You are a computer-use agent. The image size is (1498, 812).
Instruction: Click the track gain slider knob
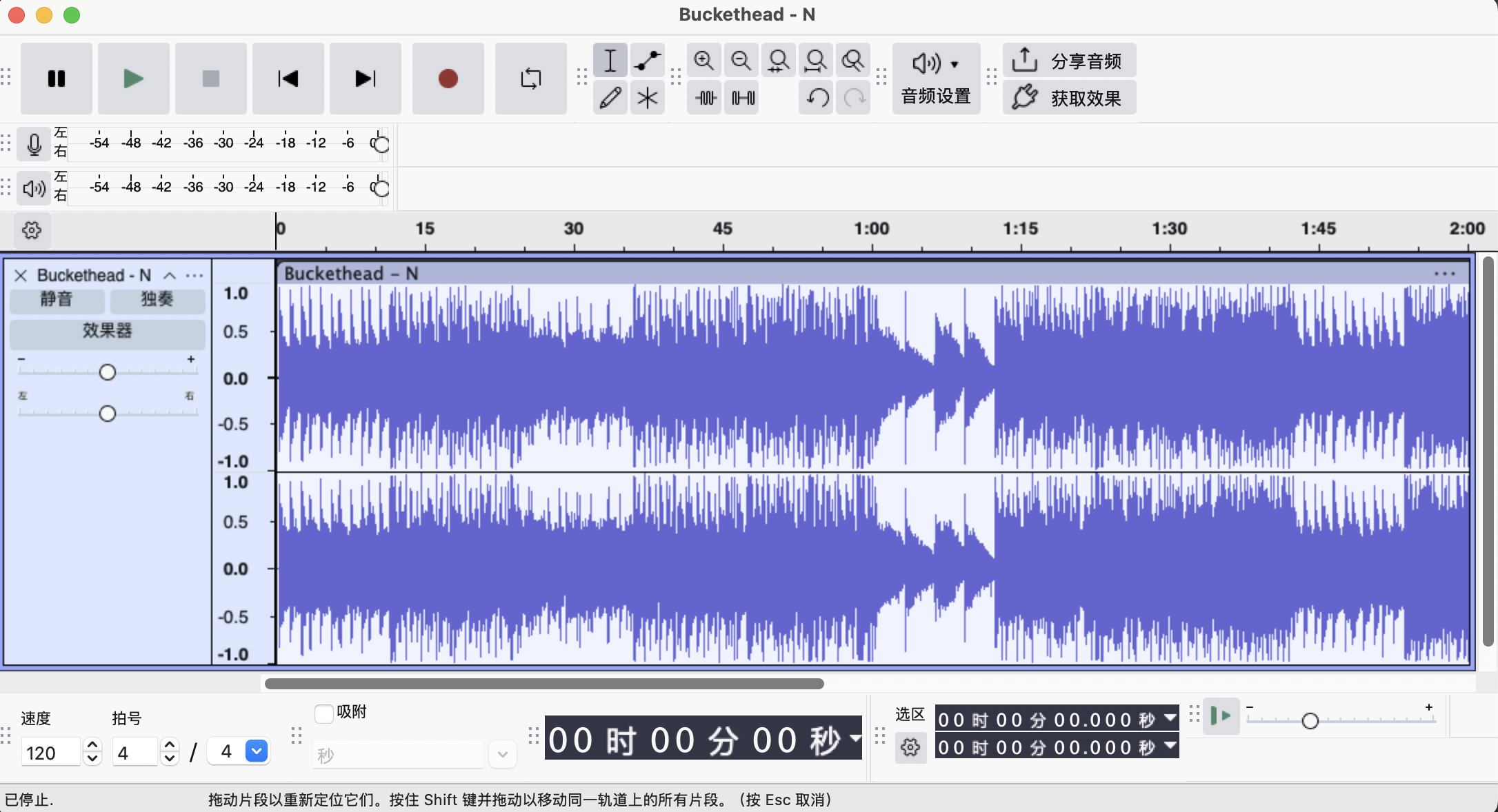tap(107, 372)
